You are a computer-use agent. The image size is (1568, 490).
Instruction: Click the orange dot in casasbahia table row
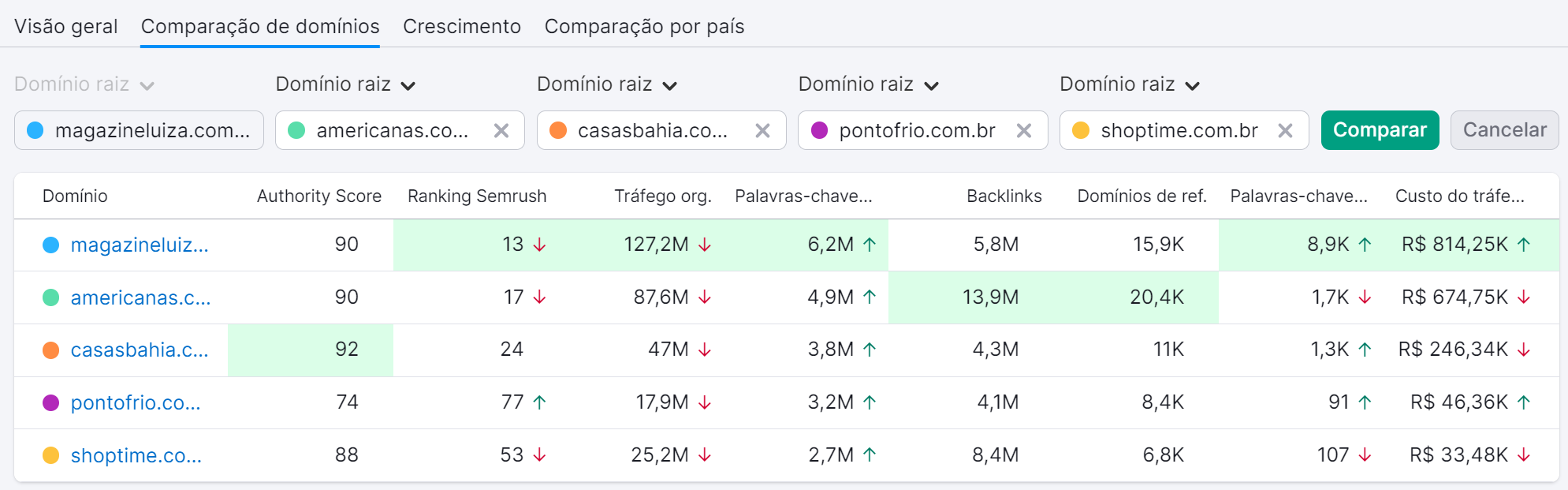51,350
